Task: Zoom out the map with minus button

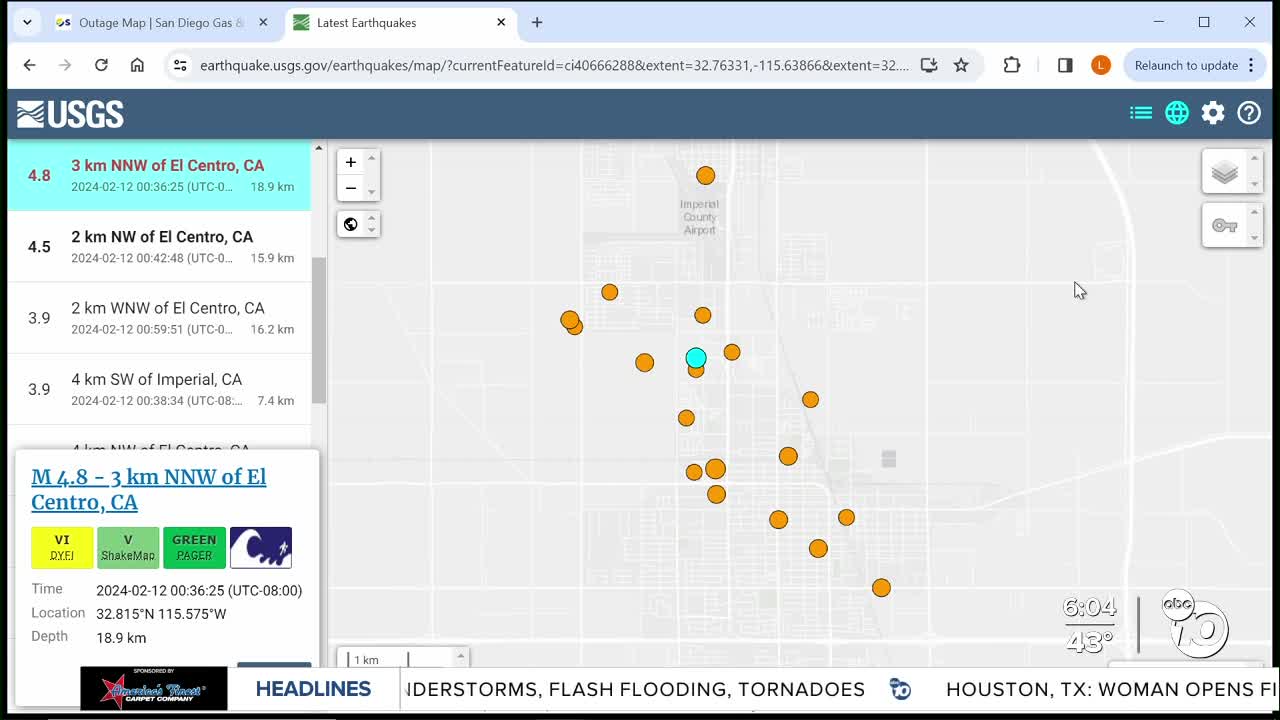Action: (351, 188)
